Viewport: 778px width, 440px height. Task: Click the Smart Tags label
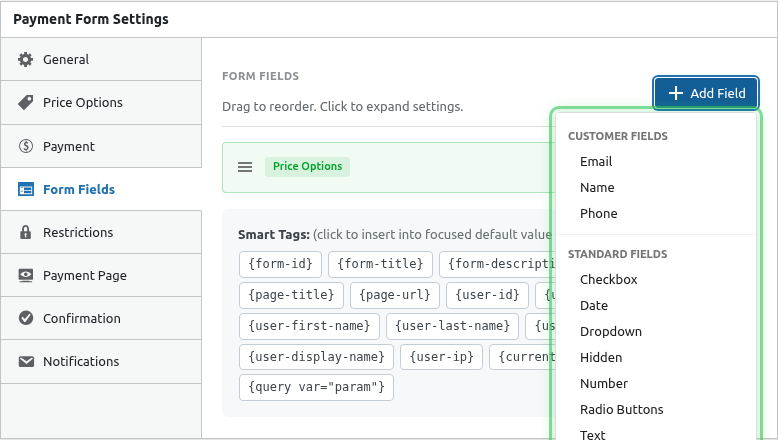point(274,235)
